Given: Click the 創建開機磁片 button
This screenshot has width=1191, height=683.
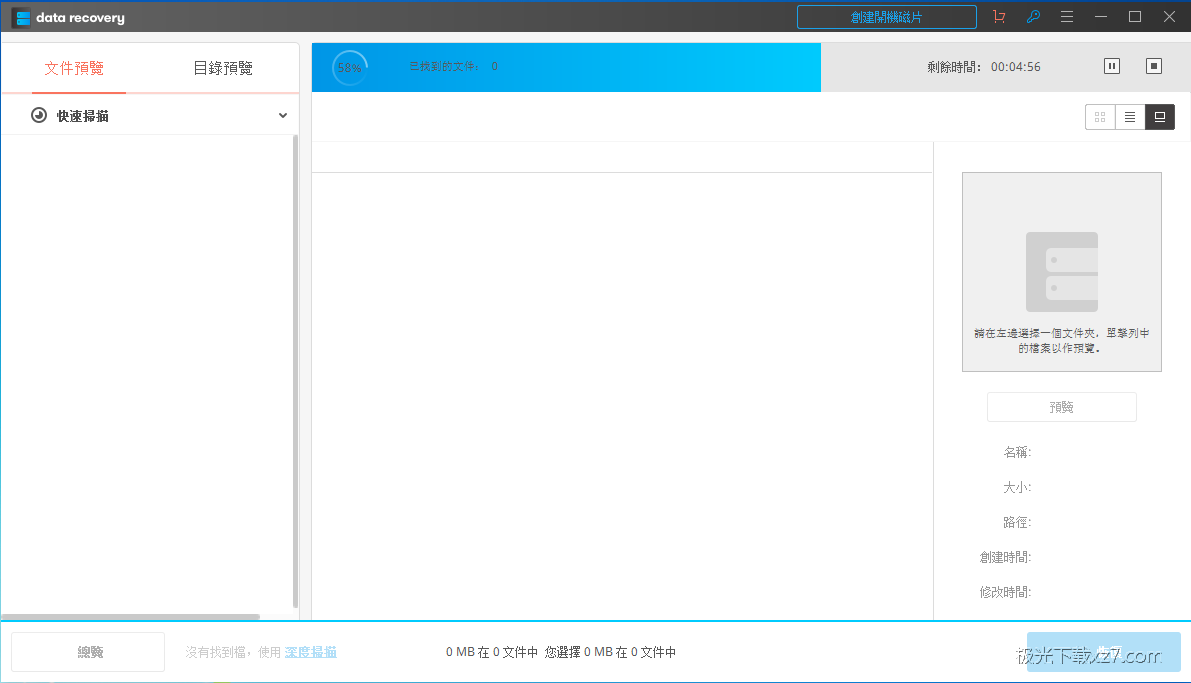Looking at the screenshot, I should click(x=886, y=17).
